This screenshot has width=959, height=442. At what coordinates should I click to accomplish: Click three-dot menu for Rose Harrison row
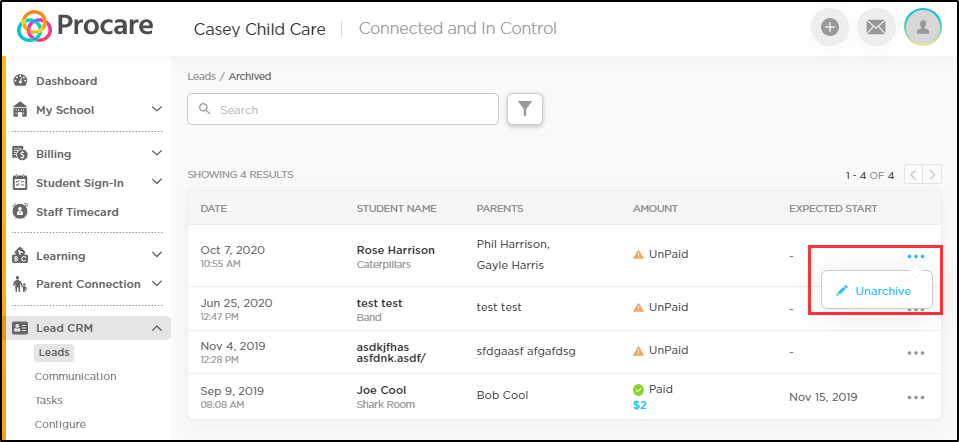916,257
